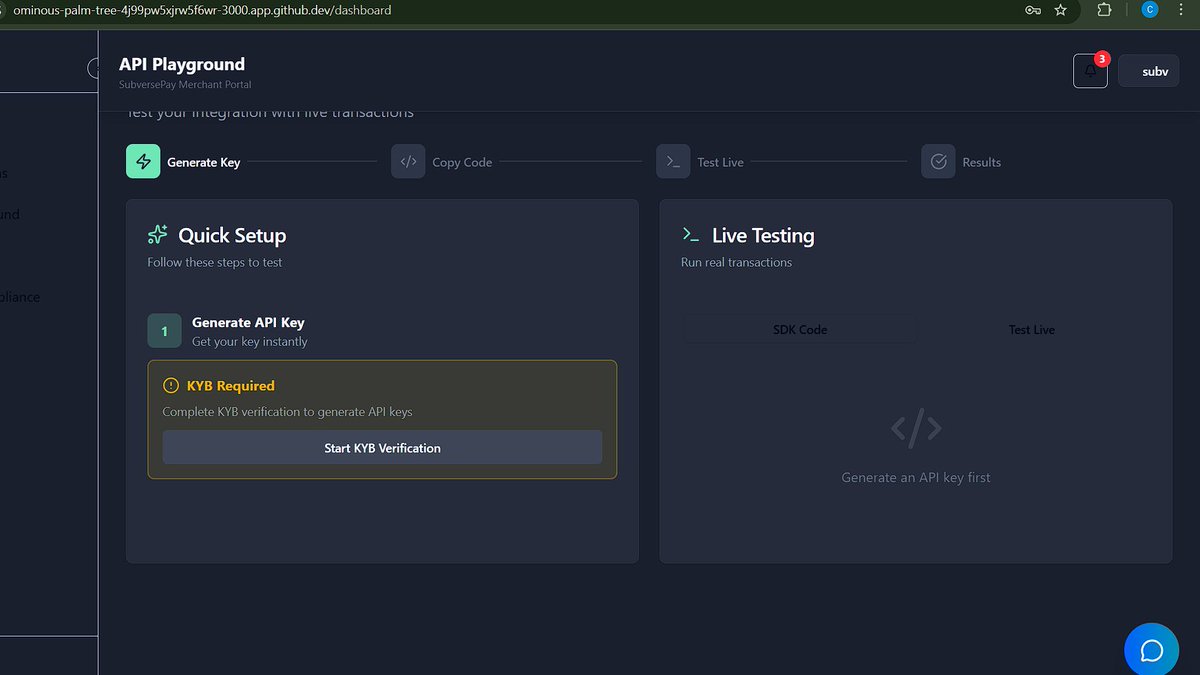Open the subv user account button

[1149, 71]
